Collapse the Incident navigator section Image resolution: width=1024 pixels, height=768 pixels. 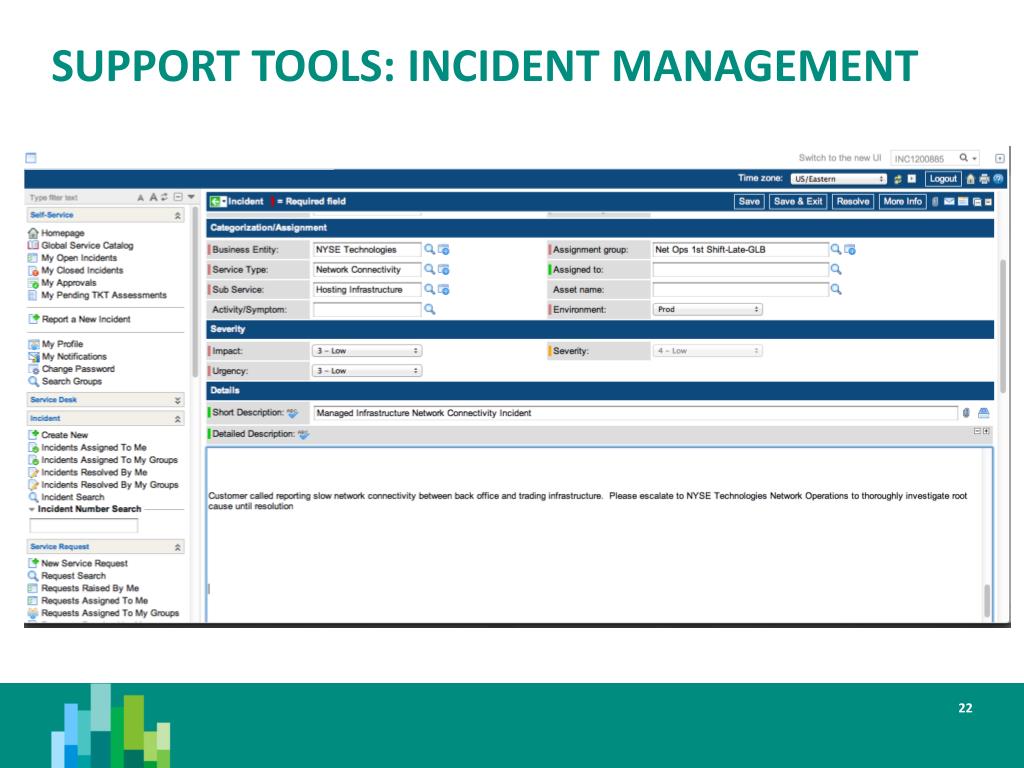pos(178,419)
